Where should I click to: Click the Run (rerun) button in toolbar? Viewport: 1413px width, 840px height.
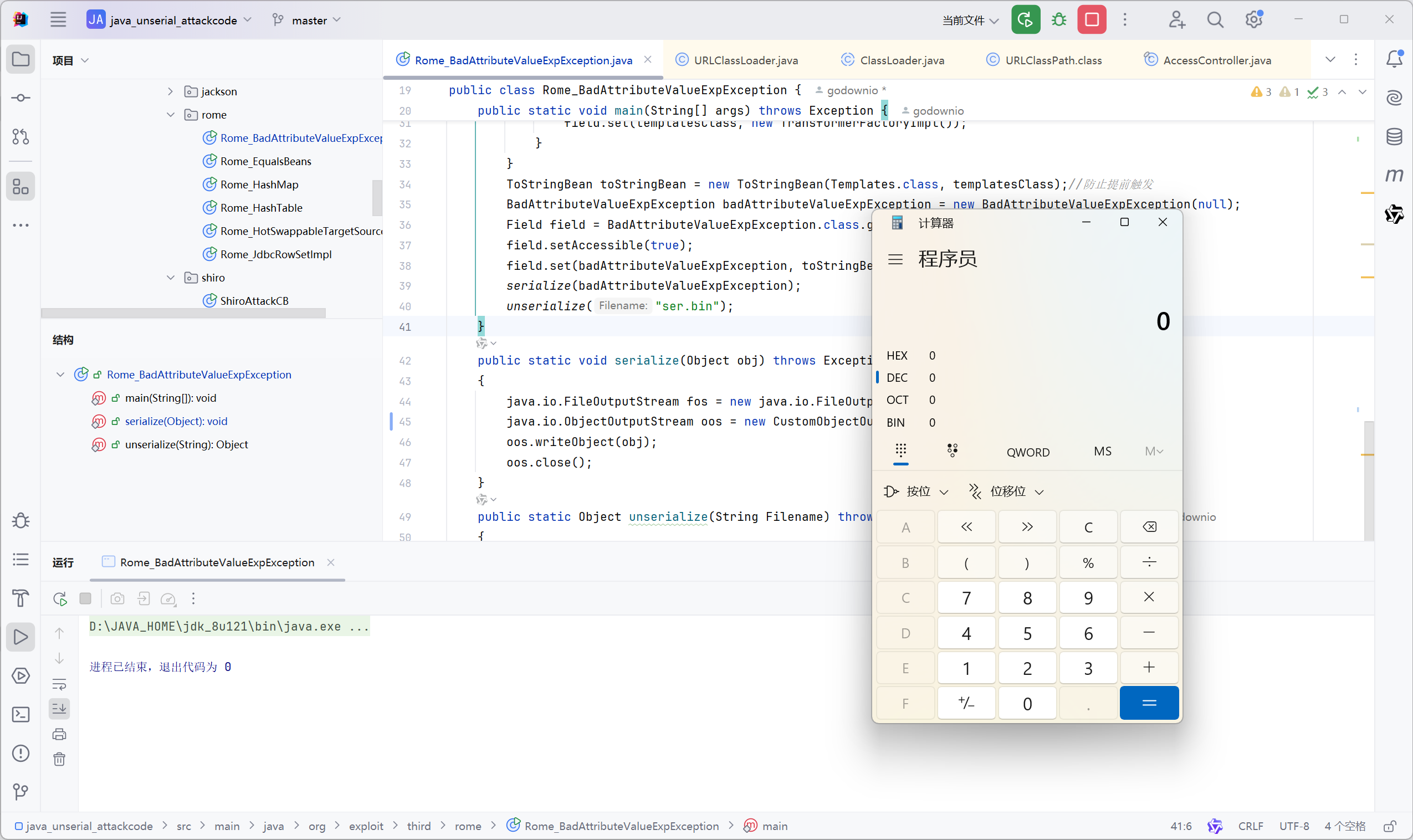tap(1025, 20)
